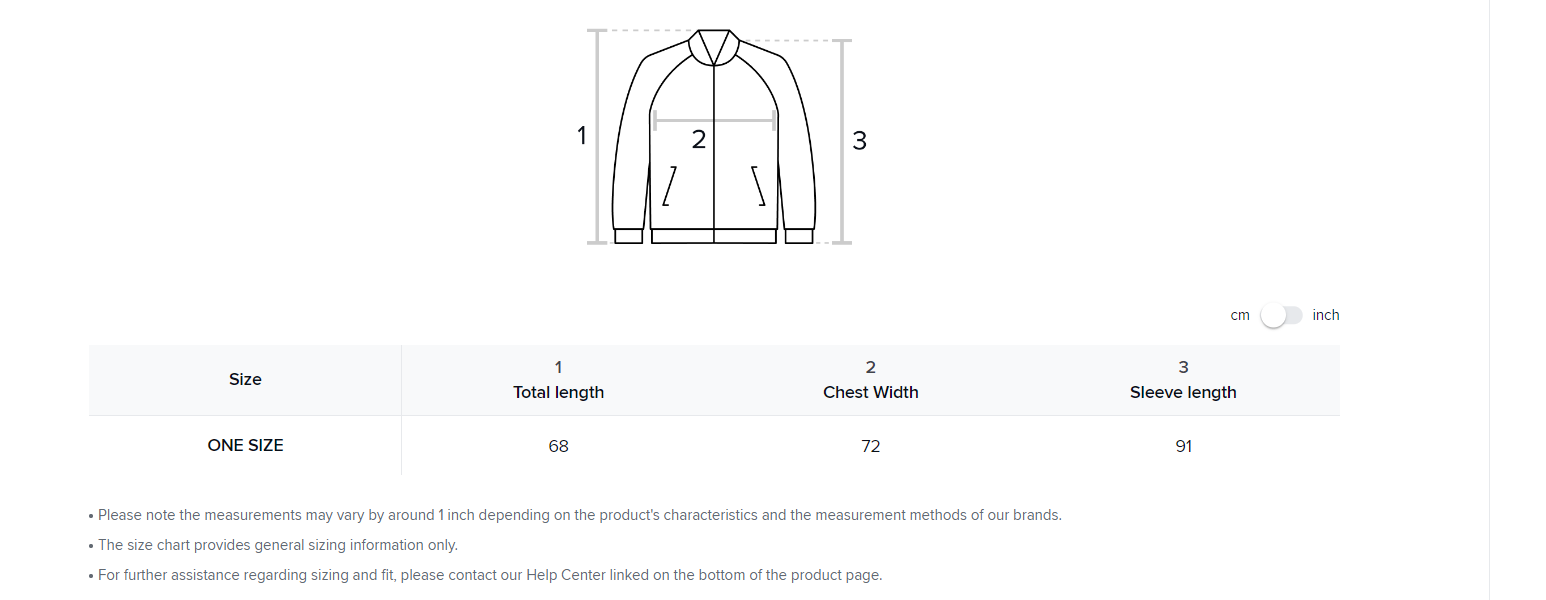The height and width of the screenshot is (600, 1546).
Task: Select the inch unit label
Action: click(x=1326, y=315)
